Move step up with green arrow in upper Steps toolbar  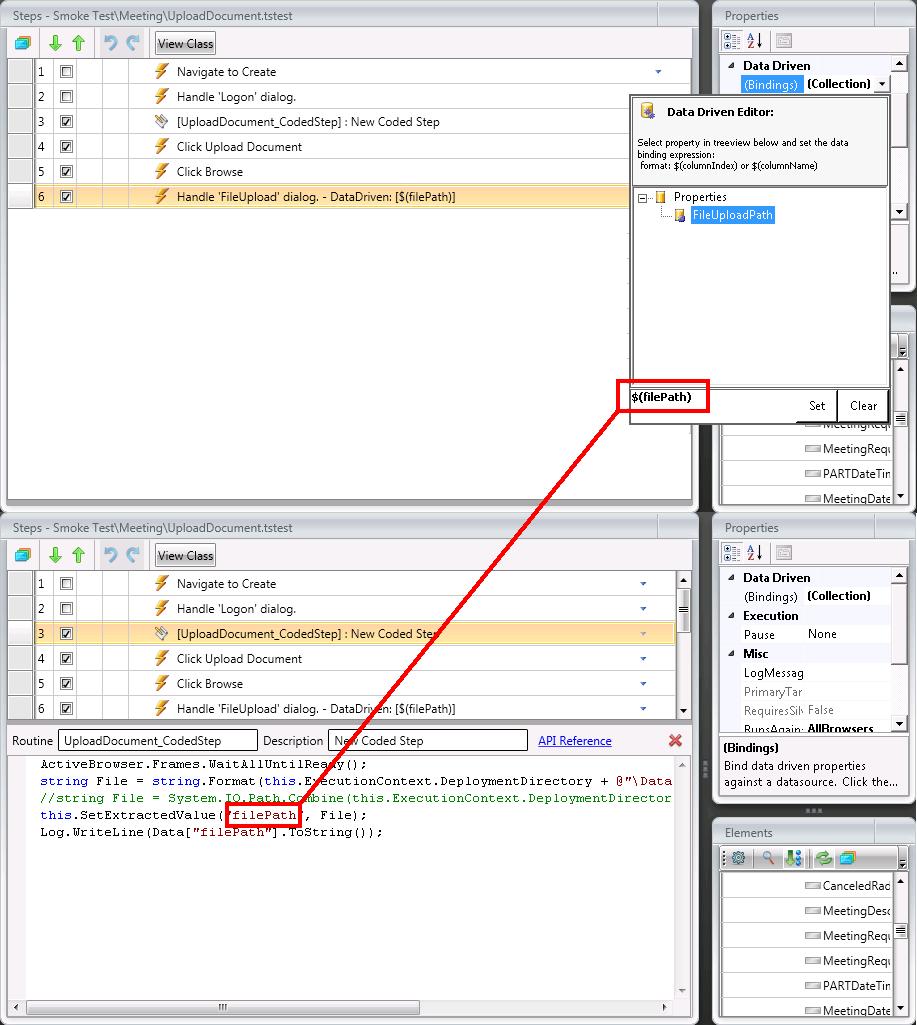pyautogui.click(x=78, y=44)
